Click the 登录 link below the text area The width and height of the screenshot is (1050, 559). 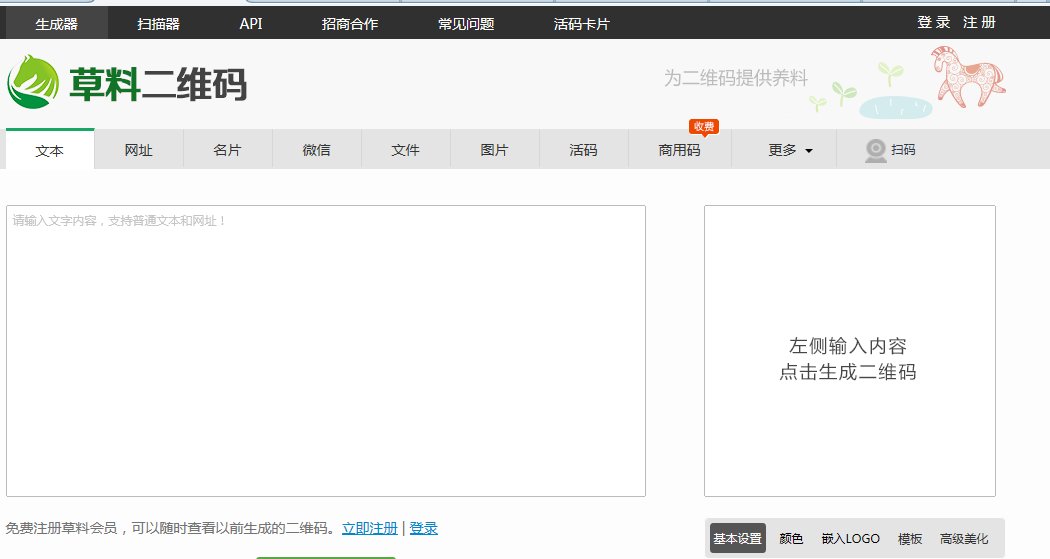[x=423, y=528]
